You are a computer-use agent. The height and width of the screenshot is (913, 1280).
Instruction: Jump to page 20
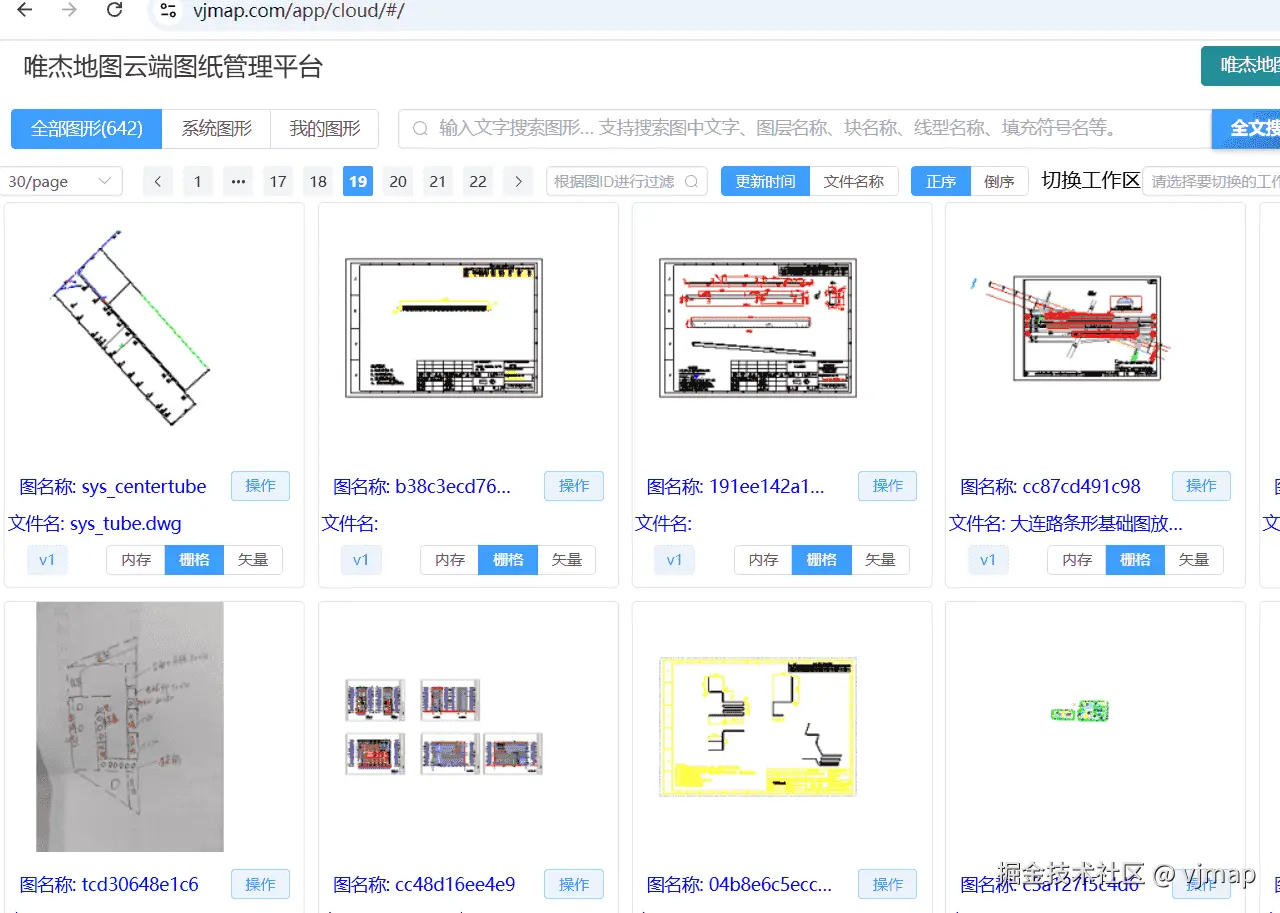click(398, 181)
